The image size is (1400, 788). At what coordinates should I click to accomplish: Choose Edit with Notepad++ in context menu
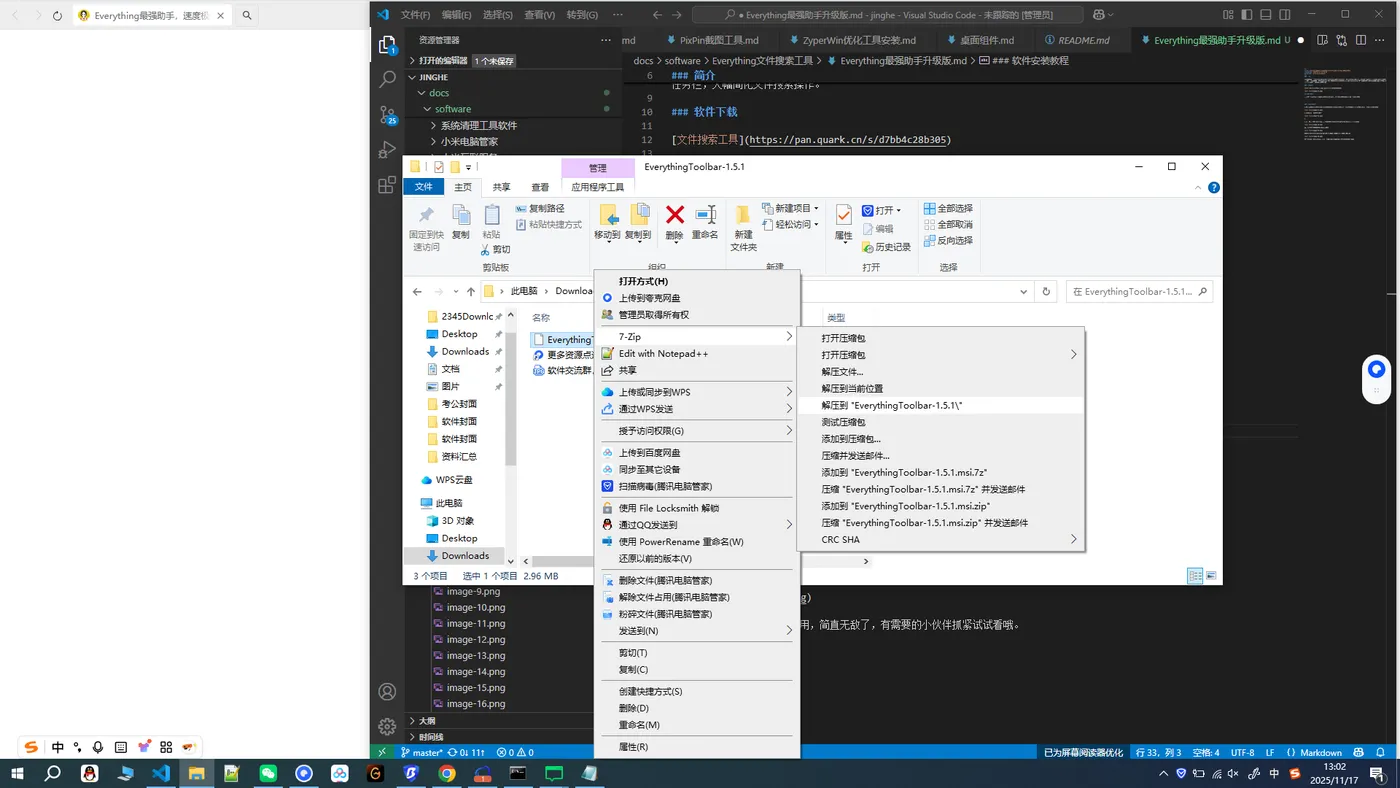tap(697, 354)
